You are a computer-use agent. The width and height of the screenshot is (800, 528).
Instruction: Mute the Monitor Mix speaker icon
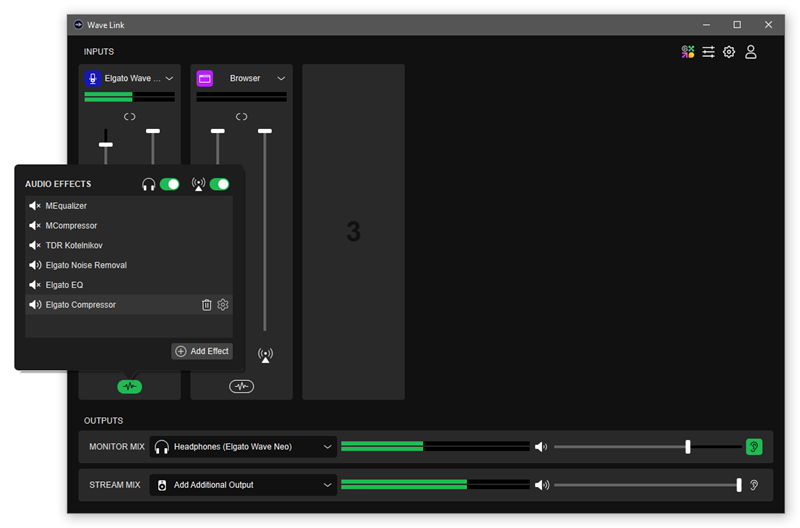point(541,447)
